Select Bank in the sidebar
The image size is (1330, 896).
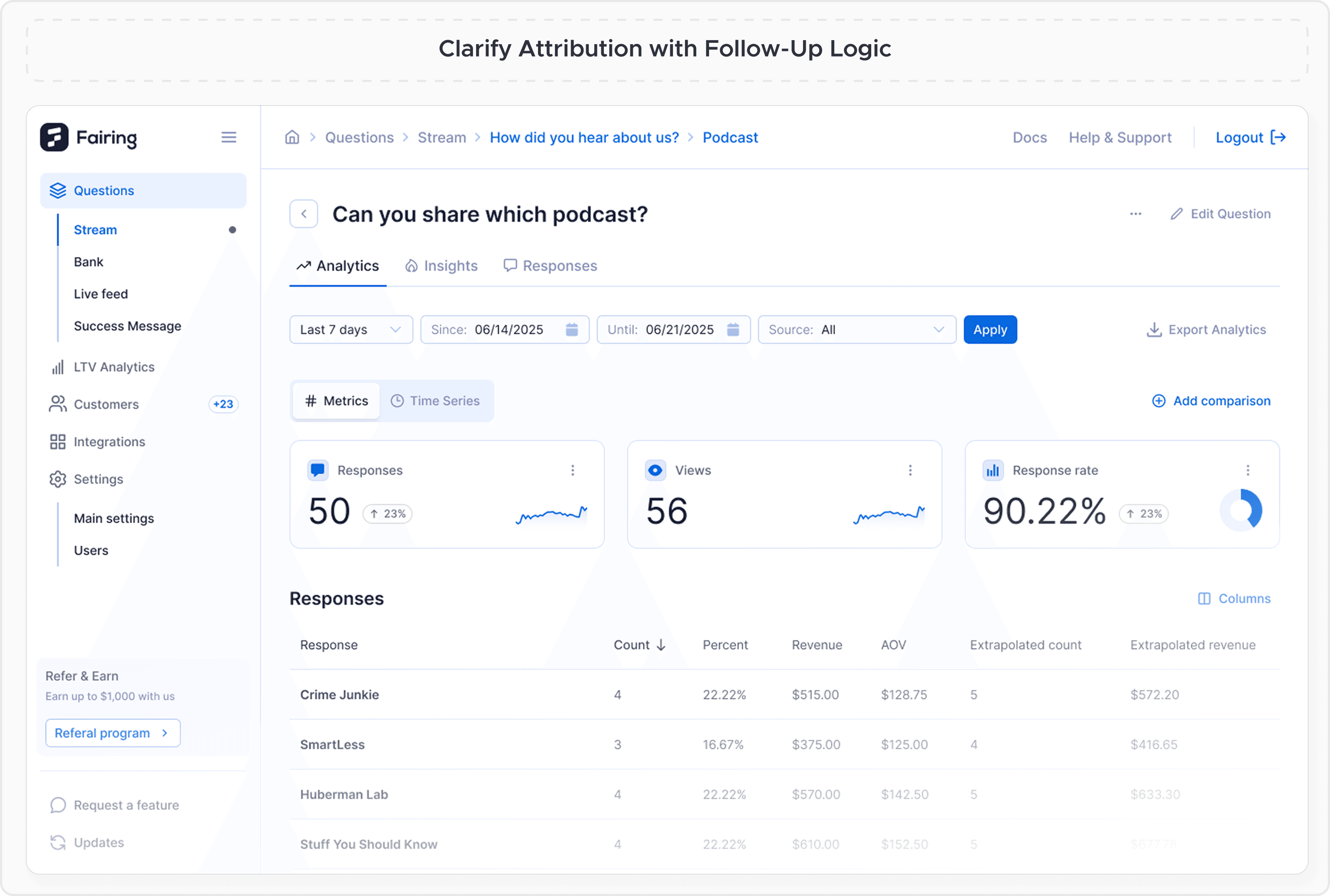click(x=89, y=262)
